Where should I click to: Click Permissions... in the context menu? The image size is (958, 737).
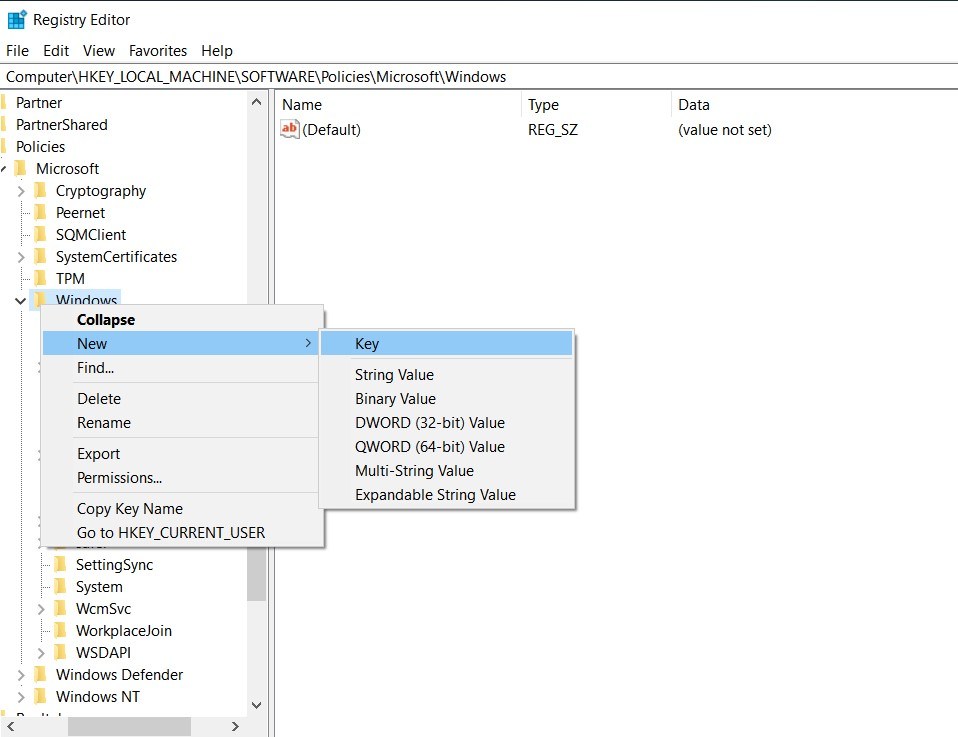pos(119,478)
